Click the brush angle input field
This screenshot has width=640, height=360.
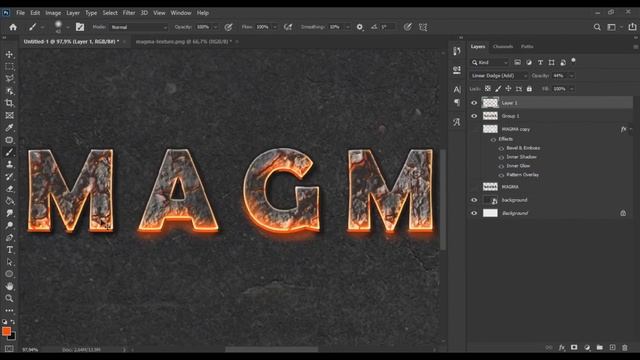[x=388, y=27]
